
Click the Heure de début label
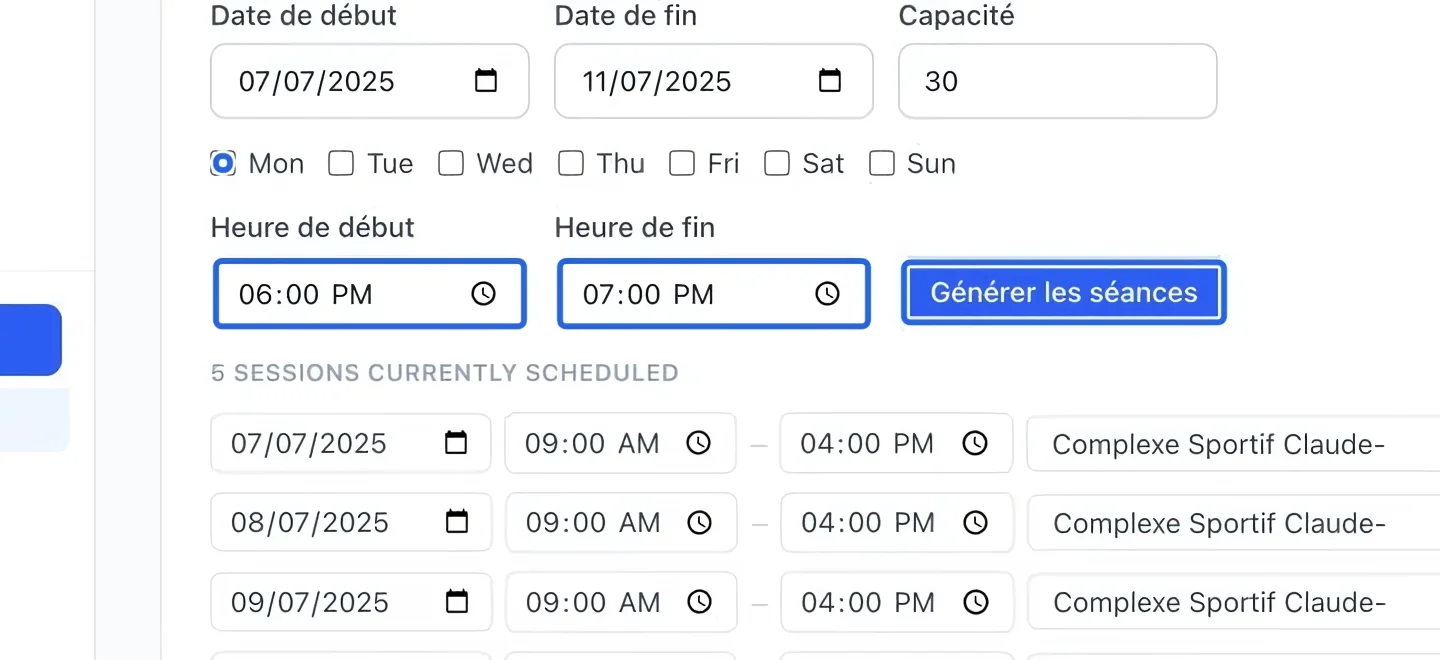point(313,227)
